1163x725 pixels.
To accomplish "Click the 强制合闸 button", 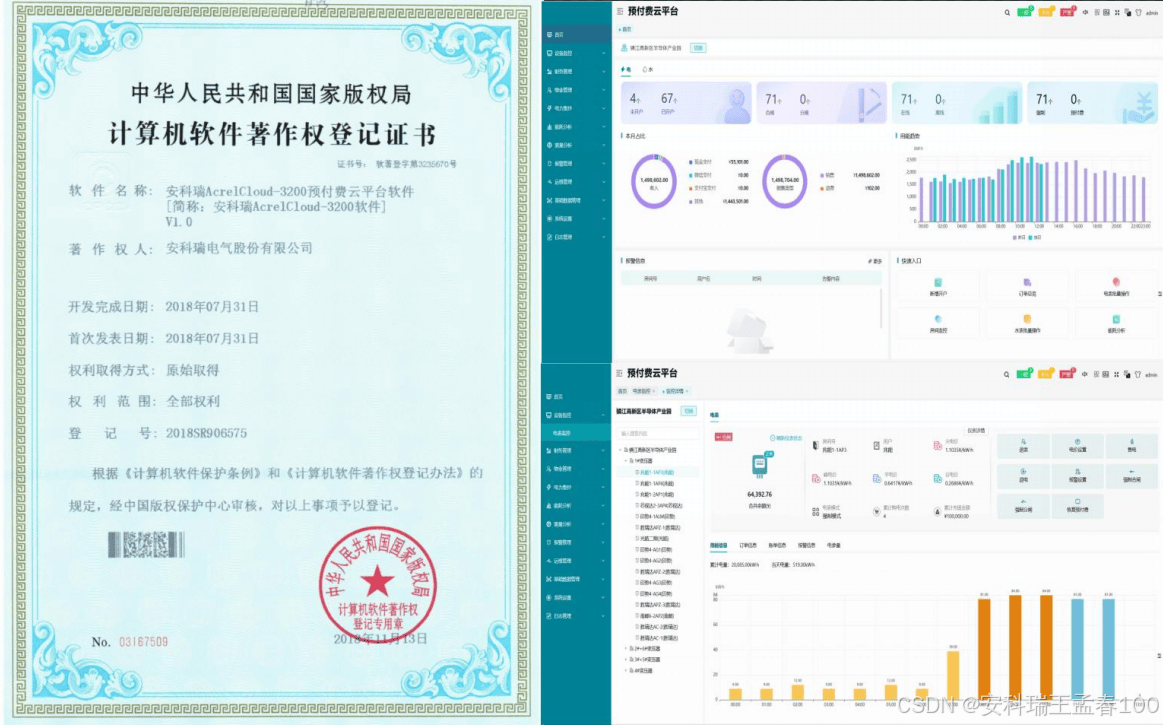I will pyautogui.click(x=1132, y=475).
